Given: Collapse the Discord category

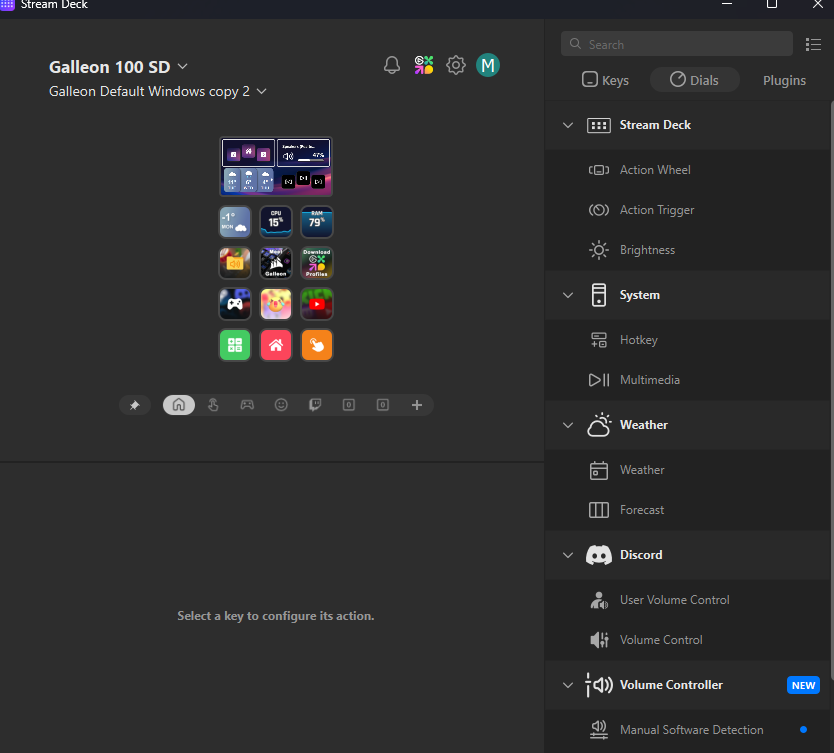Looking at the screenshot, I should tap(568, 555).
